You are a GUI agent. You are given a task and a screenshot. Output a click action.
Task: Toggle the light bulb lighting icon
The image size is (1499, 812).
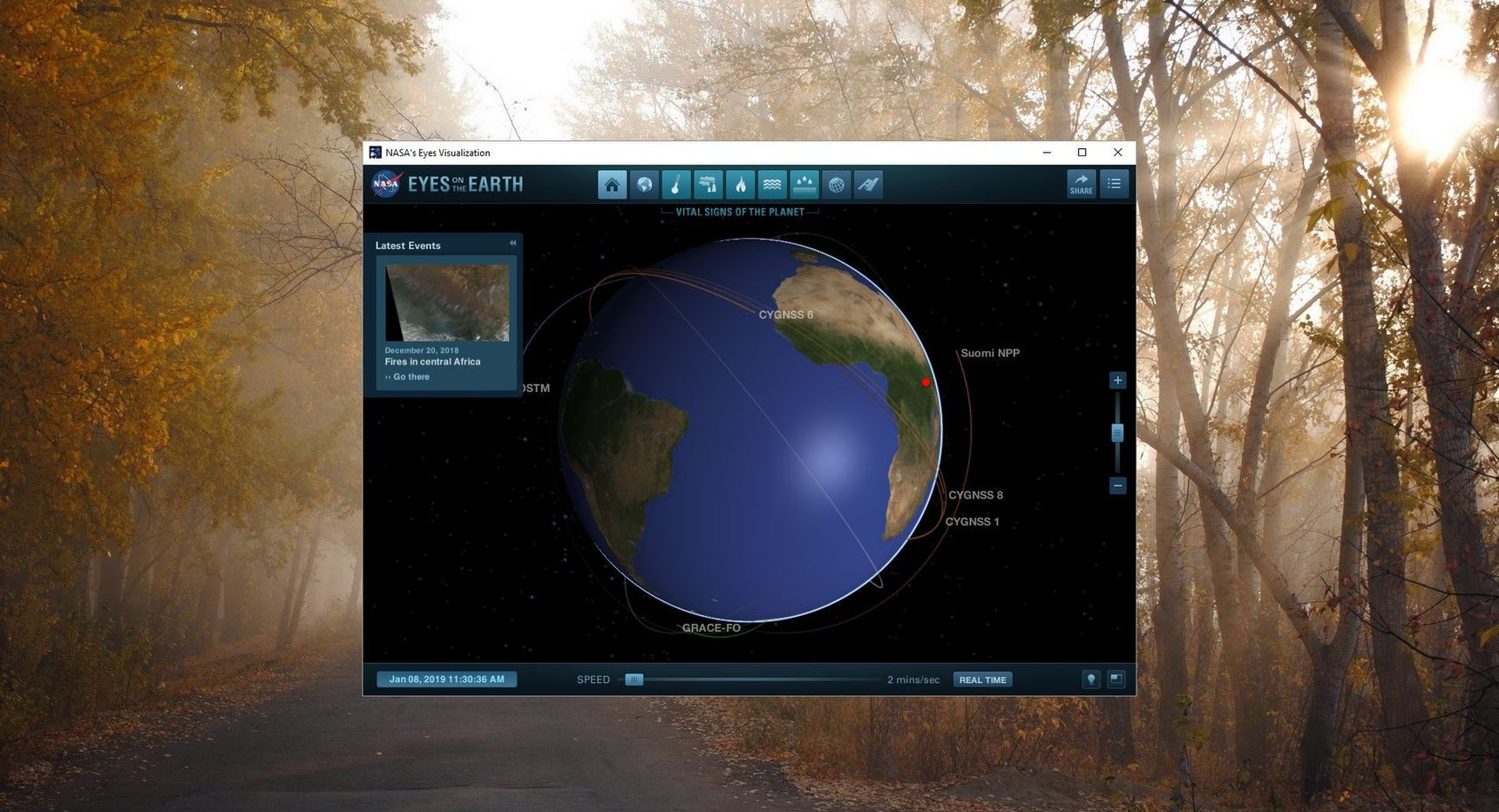tap(1090, 680)
